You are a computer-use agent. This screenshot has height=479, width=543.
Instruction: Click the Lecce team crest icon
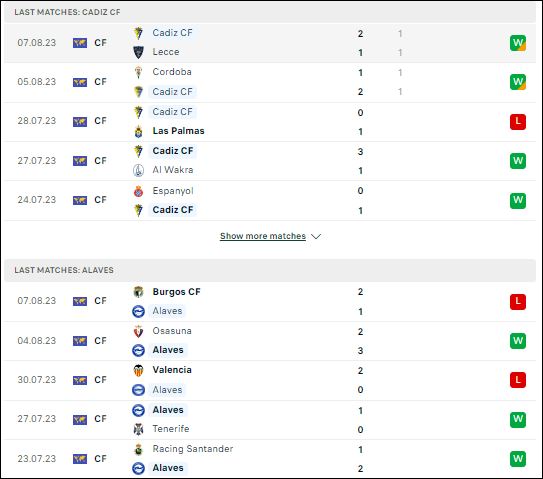138,52
